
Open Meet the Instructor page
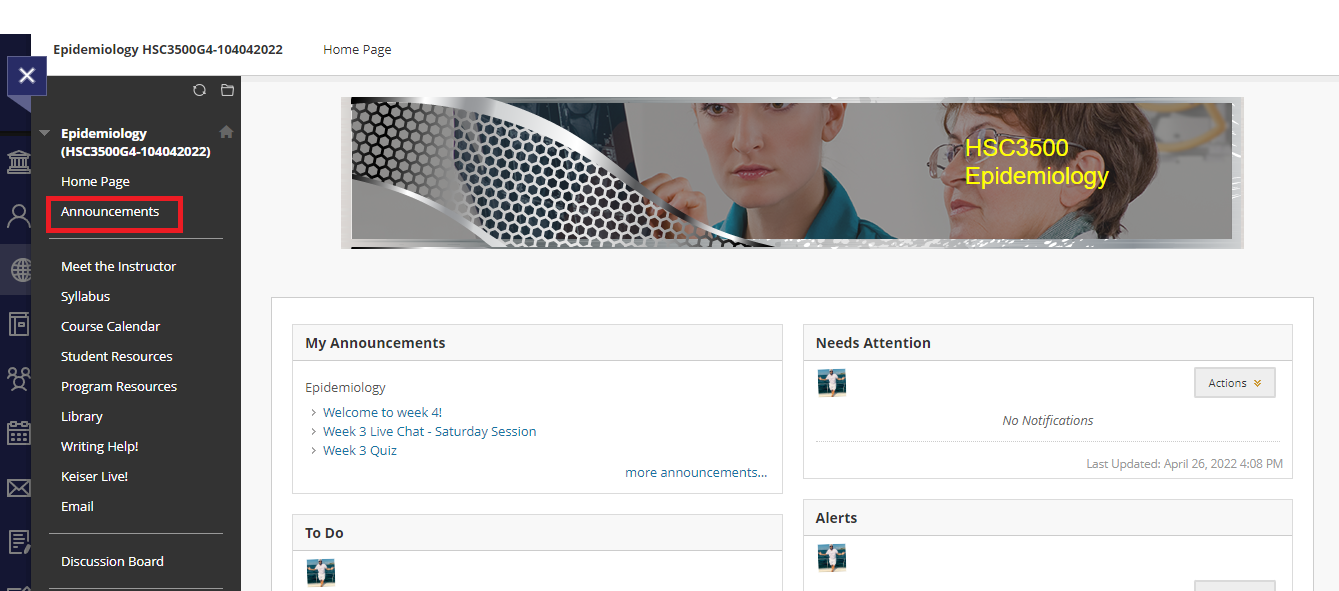pyautogui.click(x=118, y=266)
